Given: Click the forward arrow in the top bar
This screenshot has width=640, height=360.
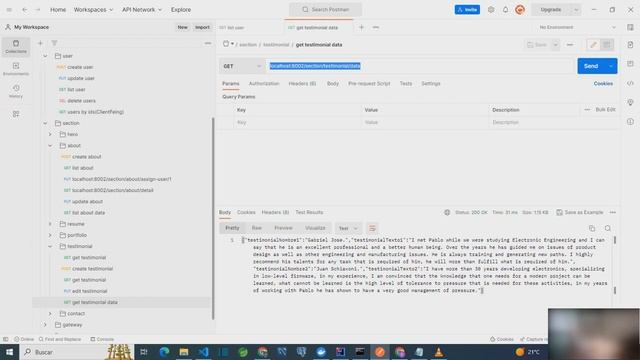Looking at the screenshot, I should [x=38, y=9].
